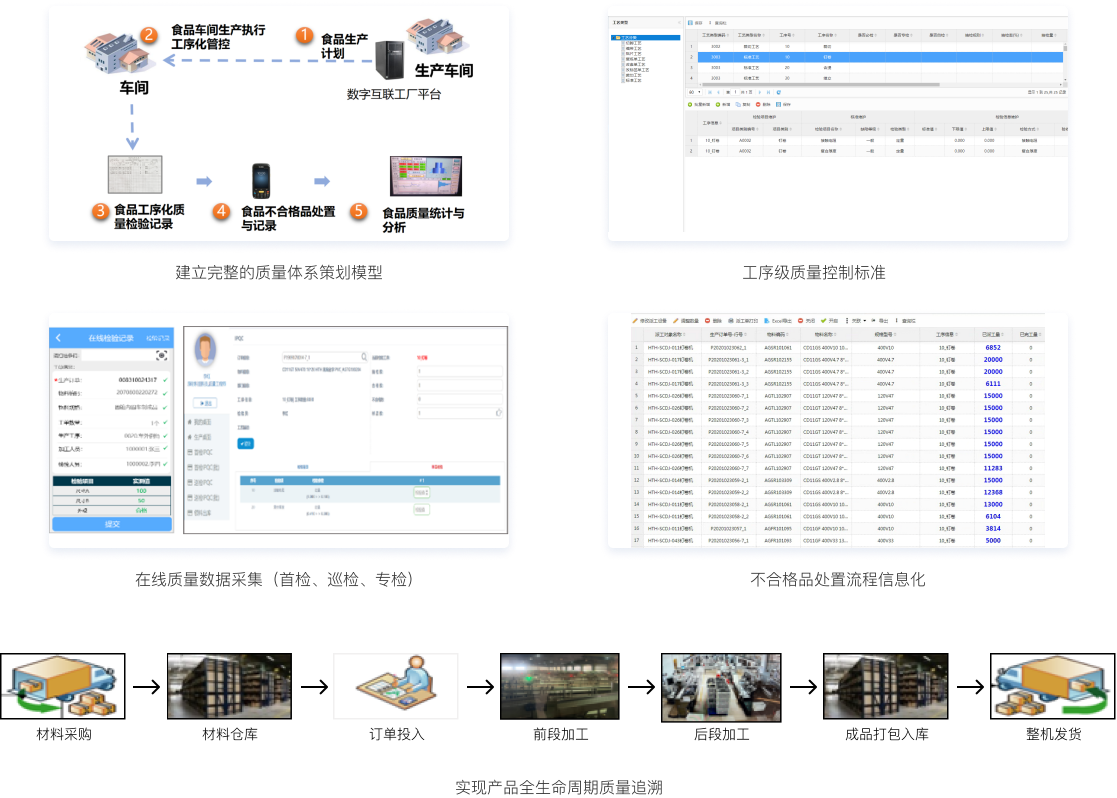
Task: Click the back arrow in 在线检验记录 header
Action: (59, 338)
